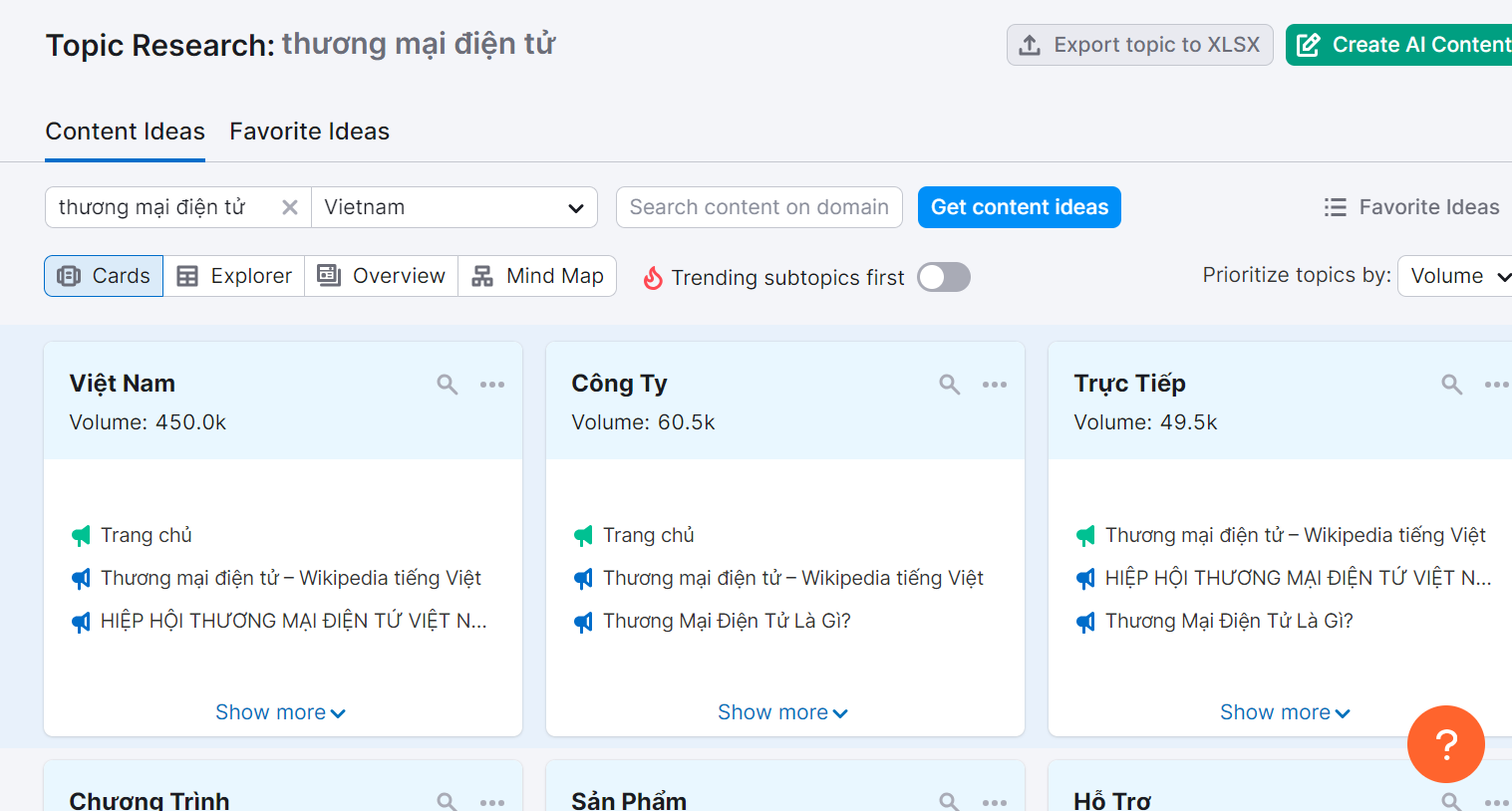
Task: Open the orange help question mark bubble
Action: click(x=1446, y=744)
